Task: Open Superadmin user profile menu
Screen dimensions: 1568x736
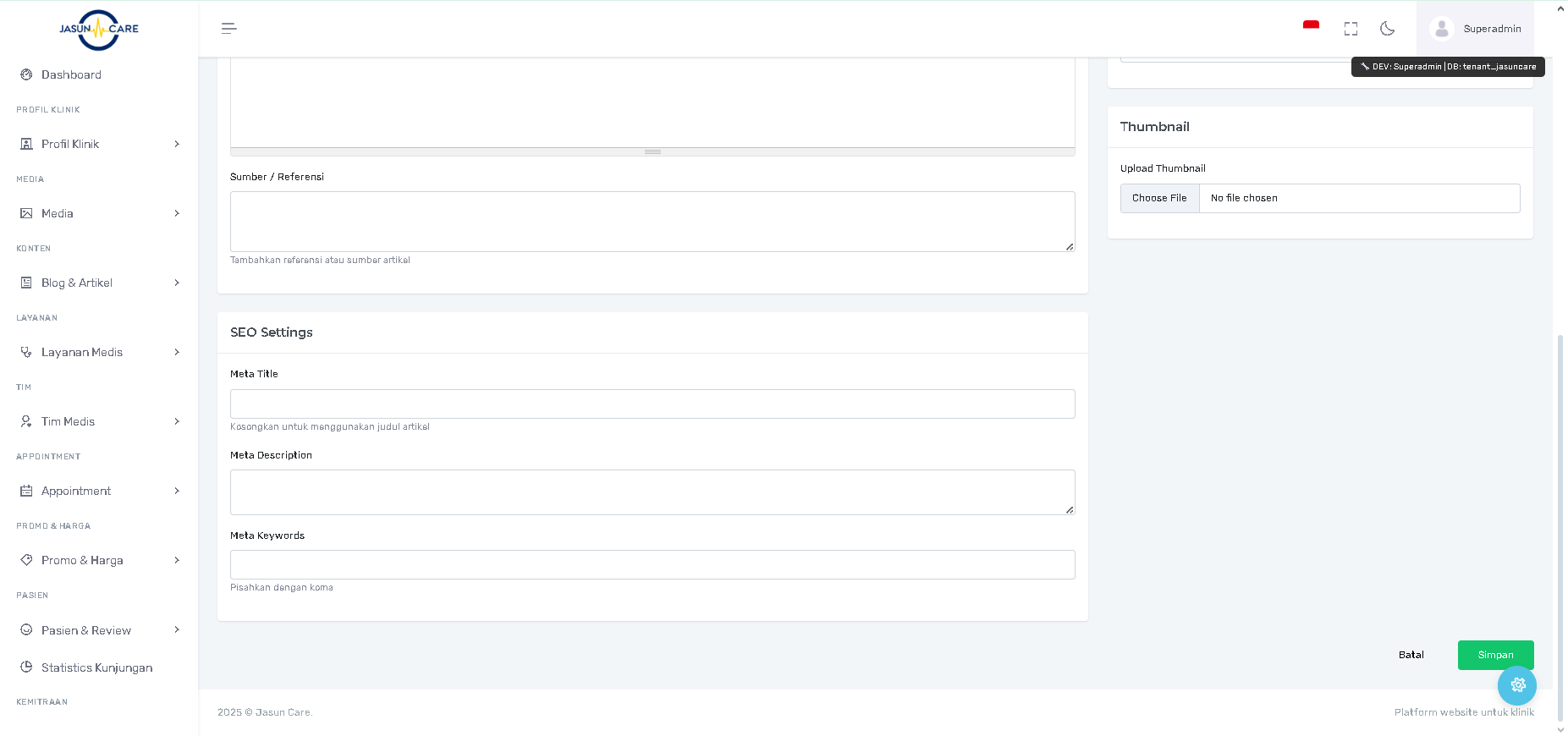Action: pos(1475,29)
